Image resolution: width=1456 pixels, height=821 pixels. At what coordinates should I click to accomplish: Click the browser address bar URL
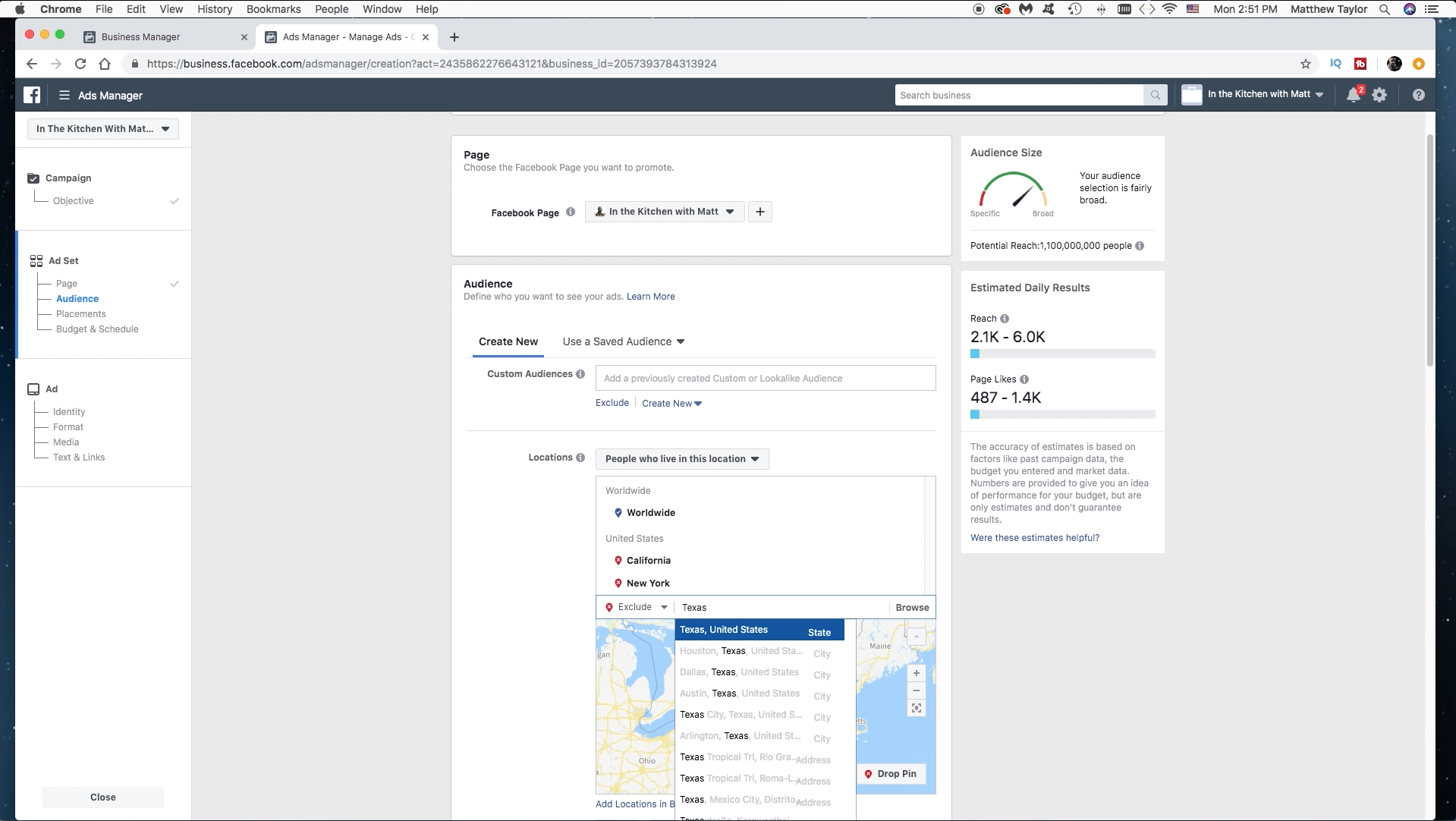coord(432,64)
